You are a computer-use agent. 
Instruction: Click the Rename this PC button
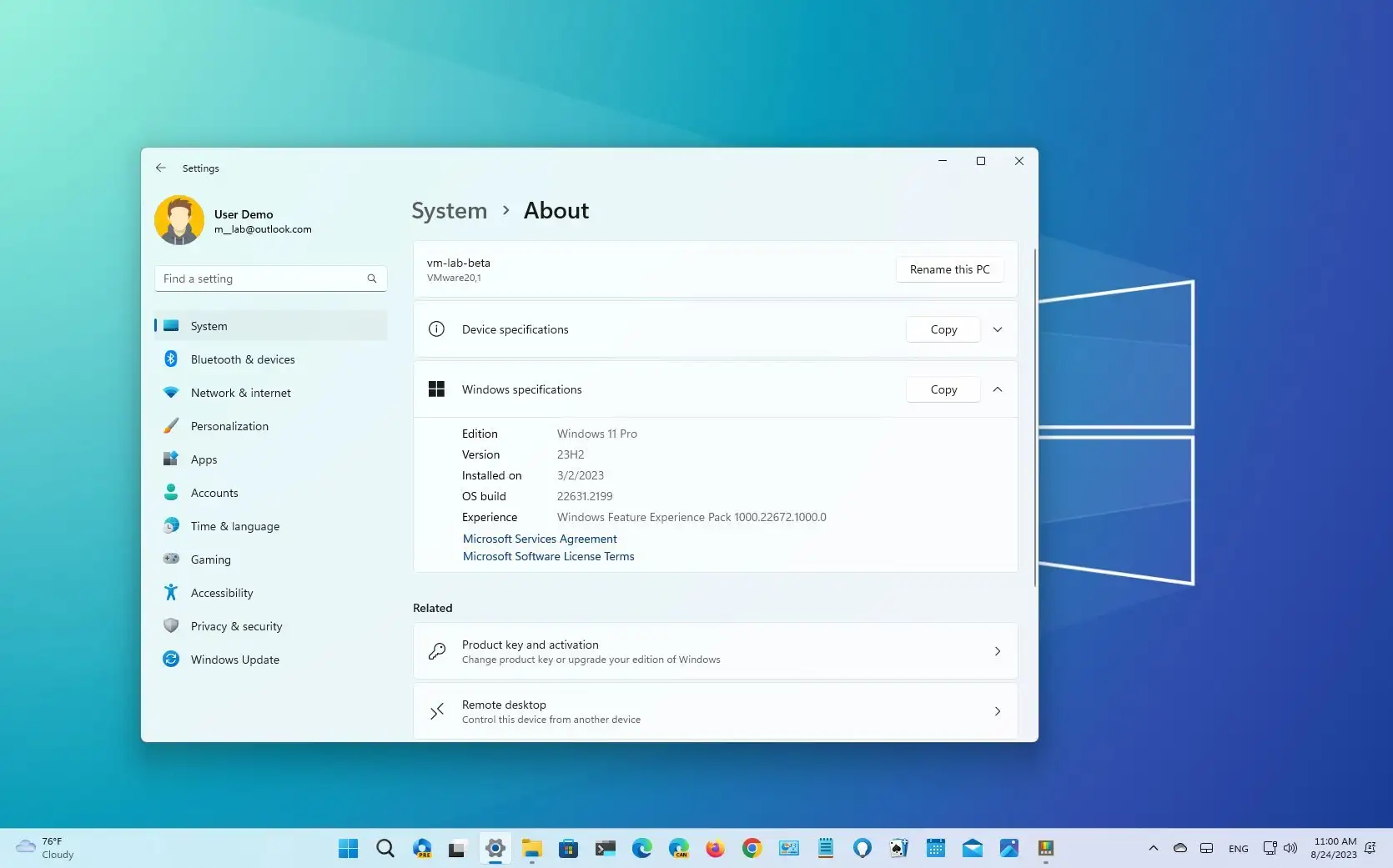949,269
